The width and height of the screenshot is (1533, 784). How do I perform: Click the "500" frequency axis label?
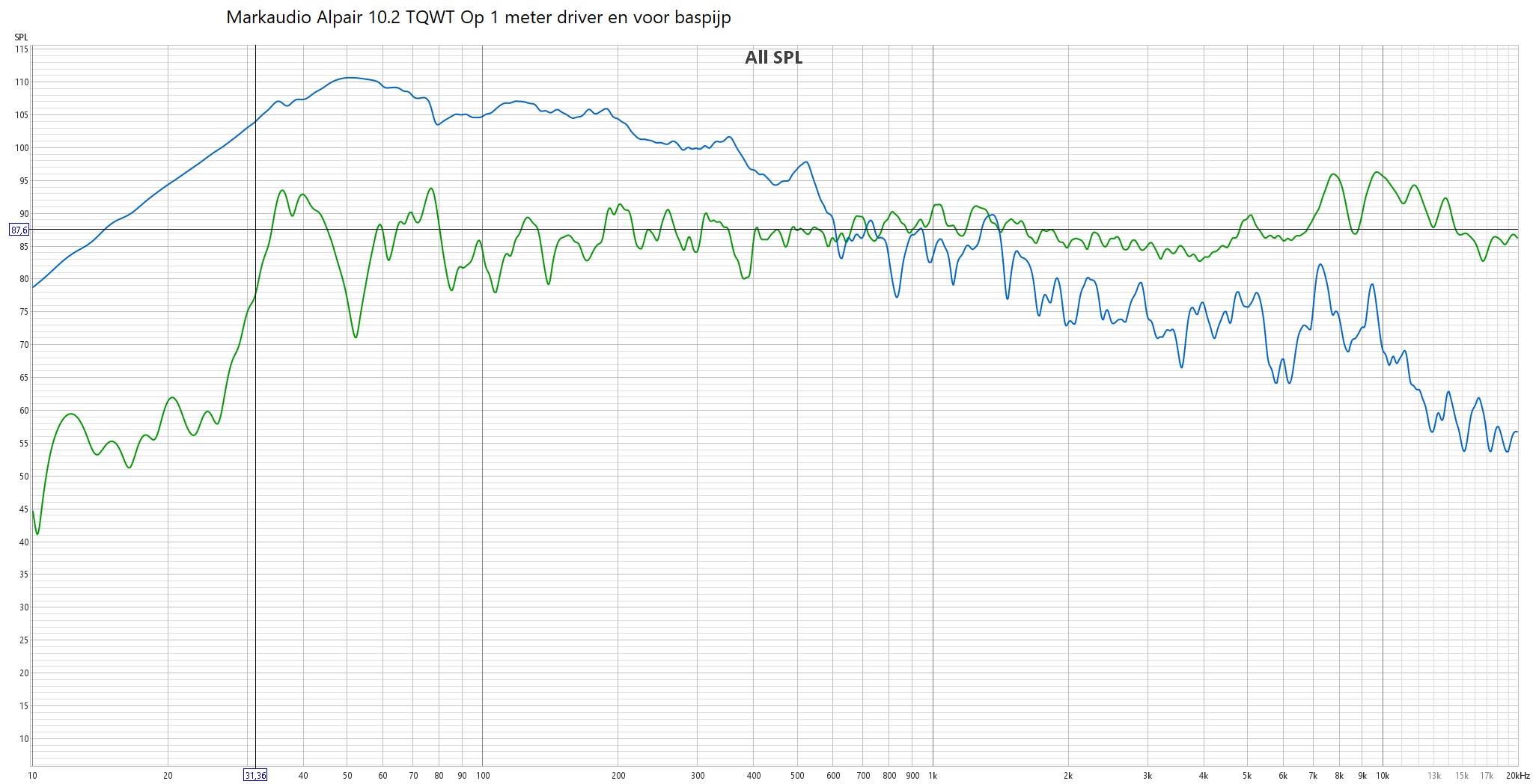(797, 776)
